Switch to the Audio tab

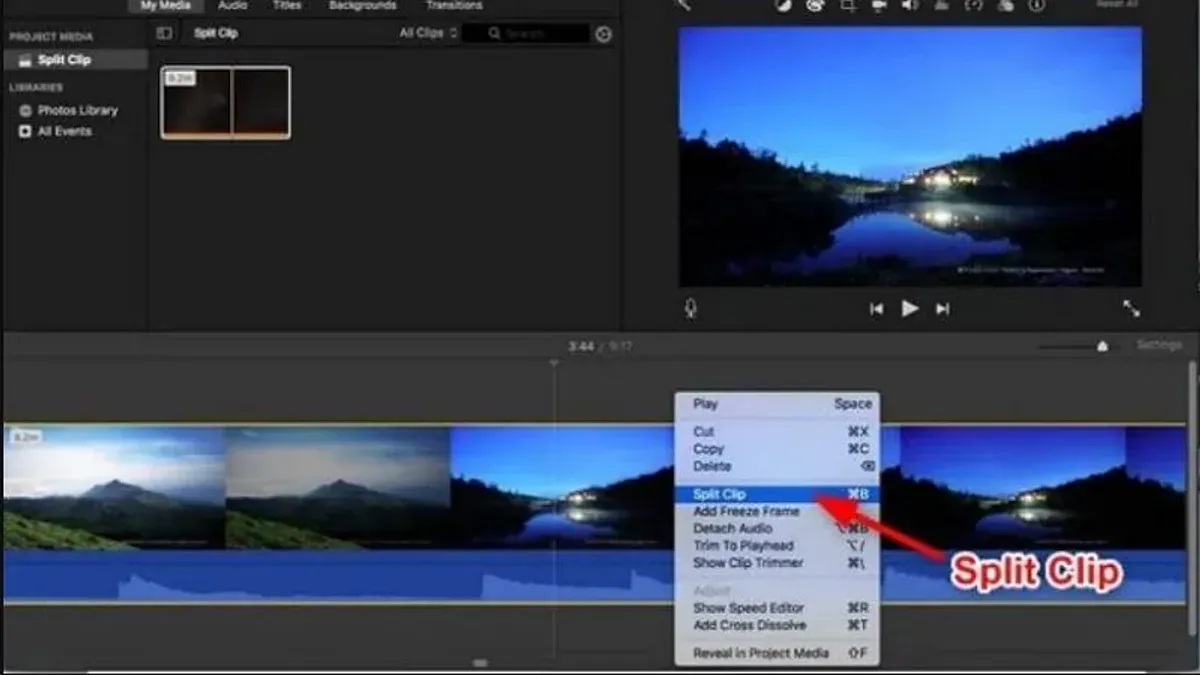pos(232,5)
